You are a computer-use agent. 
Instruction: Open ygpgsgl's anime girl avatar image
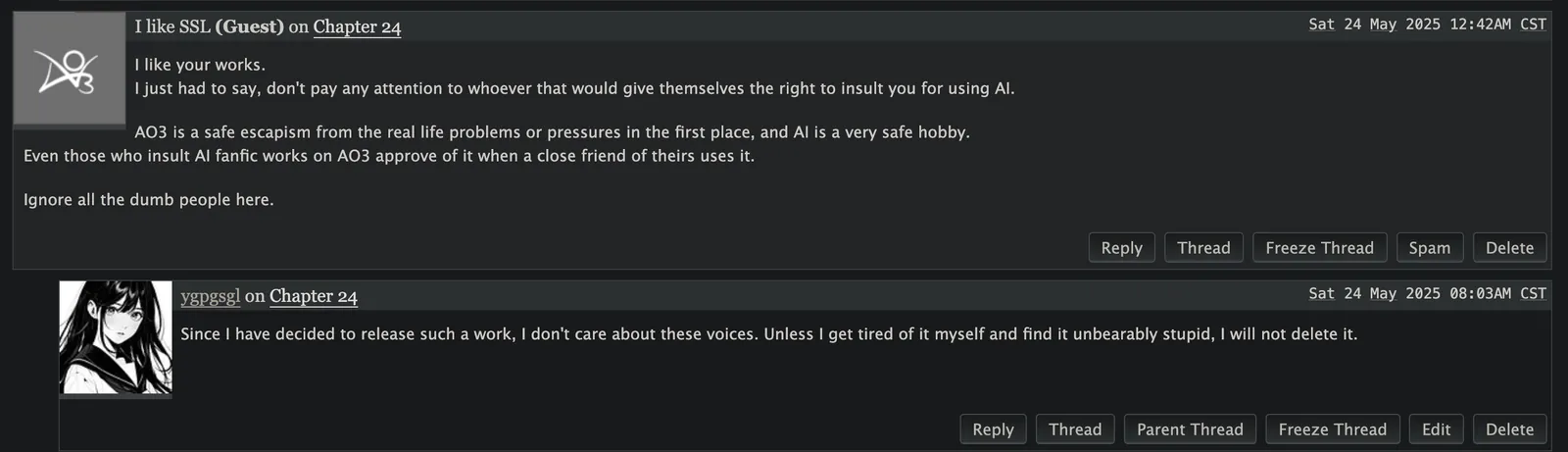116,337
